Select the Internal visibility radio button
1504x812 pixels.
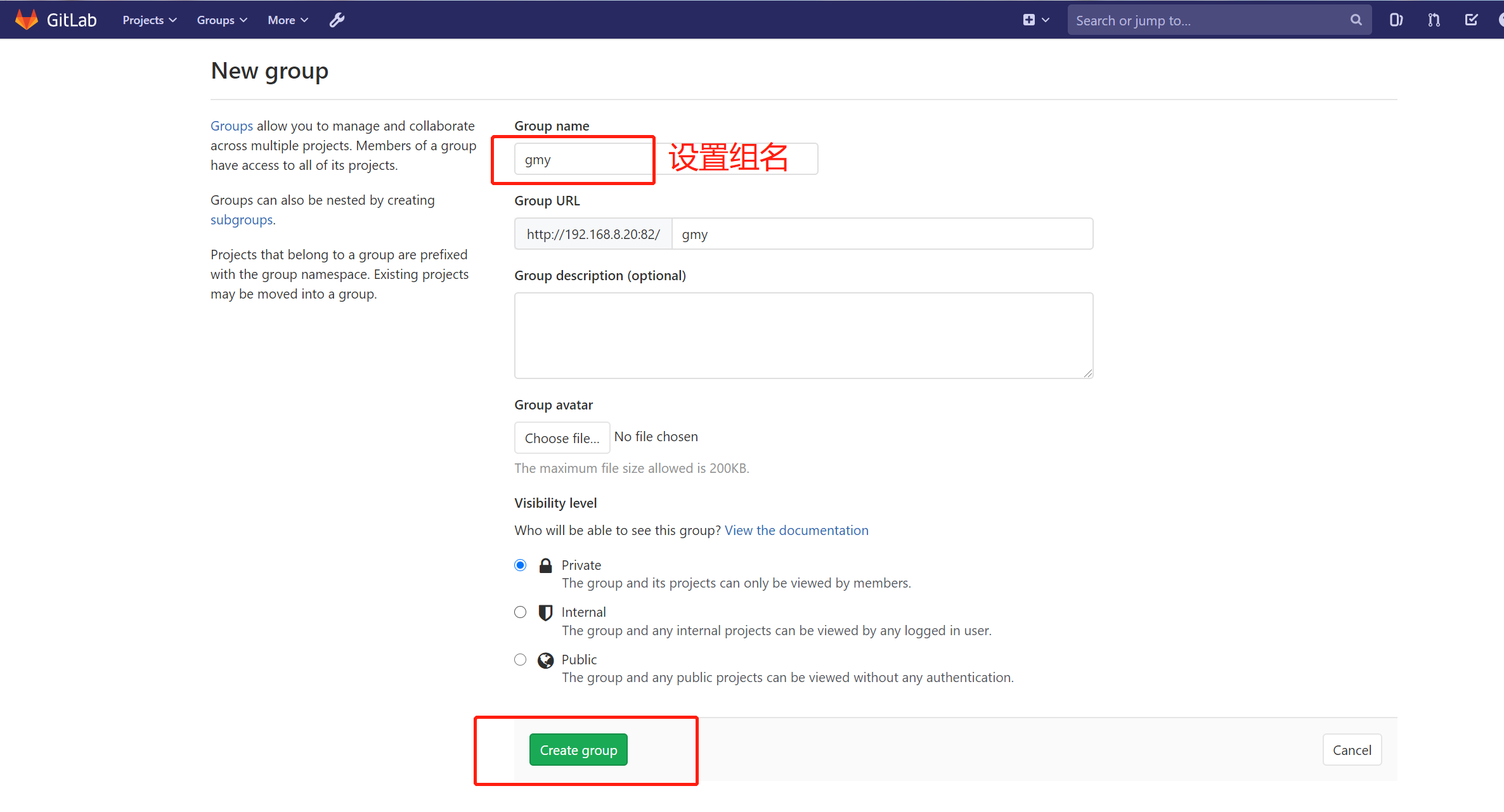520,611
